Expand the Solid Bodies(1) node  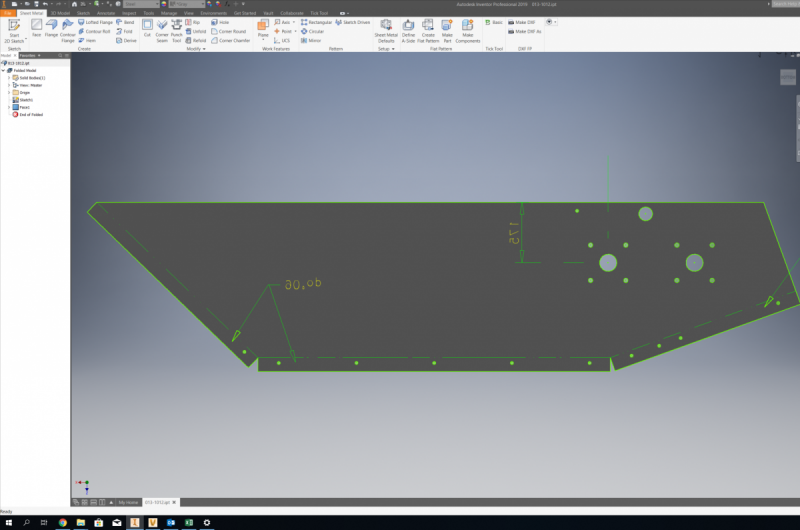tap(9, 78)
